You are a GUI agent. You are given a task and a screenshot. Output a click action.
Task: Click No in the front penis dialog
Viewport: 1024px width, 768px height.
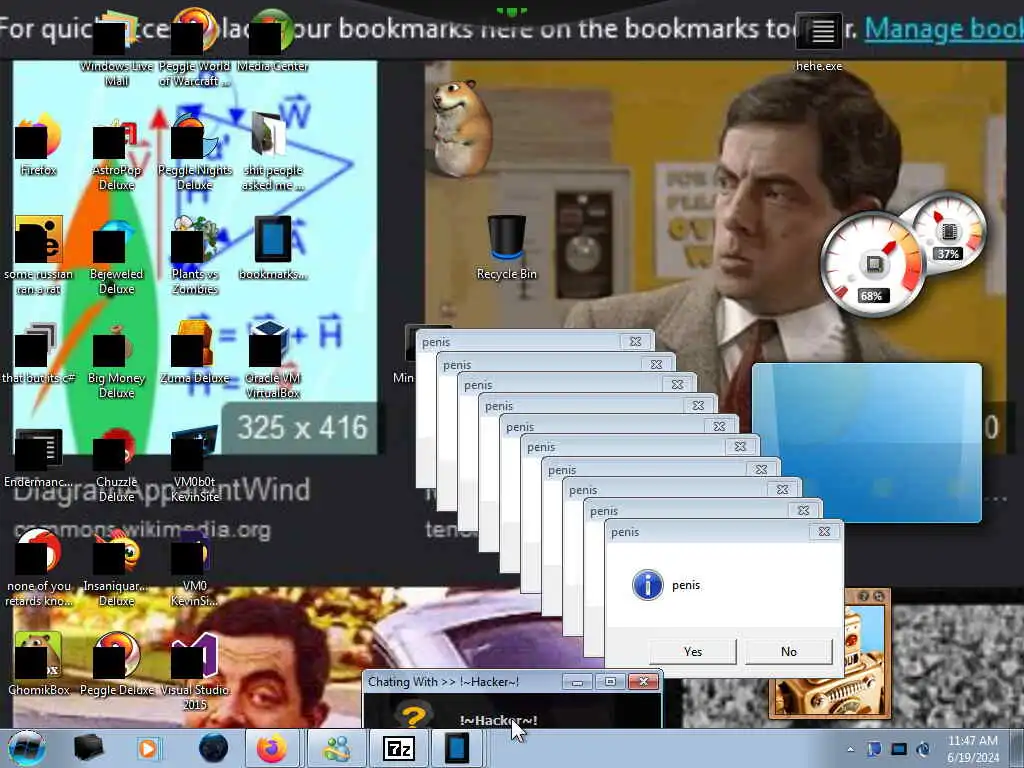(789, 651)
